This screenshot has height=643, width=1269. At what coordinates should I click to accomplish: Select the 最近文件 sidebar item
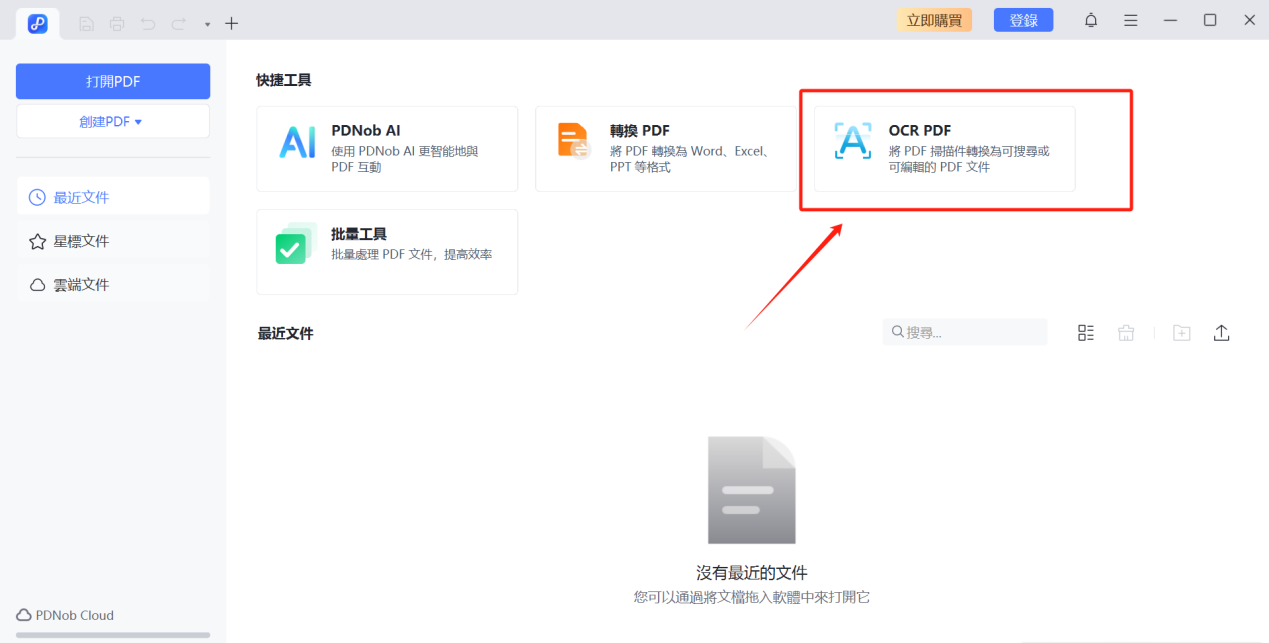[113, 196]
